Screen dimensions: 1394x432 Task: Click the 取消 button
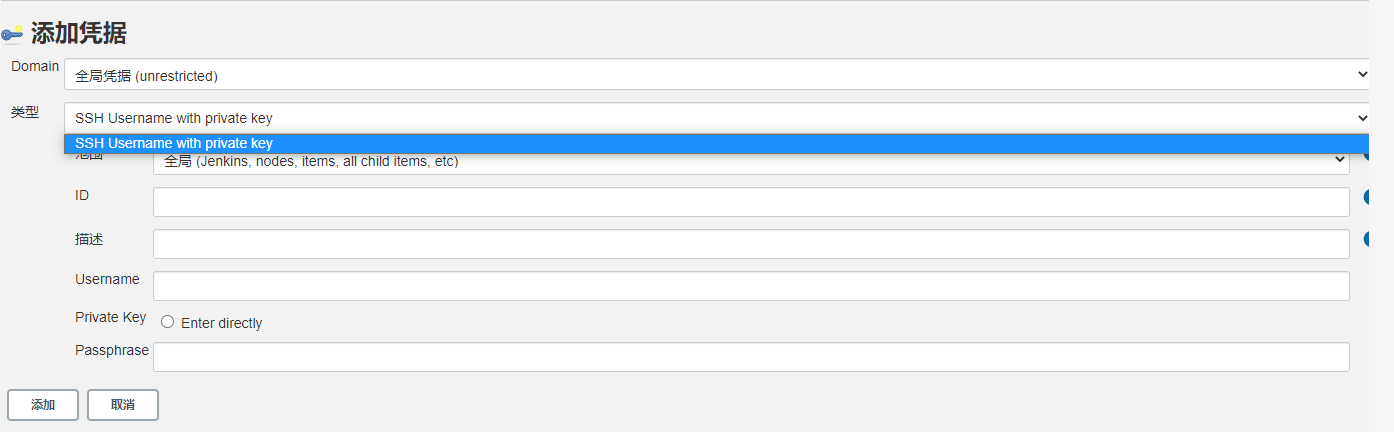tap(123, 405)
